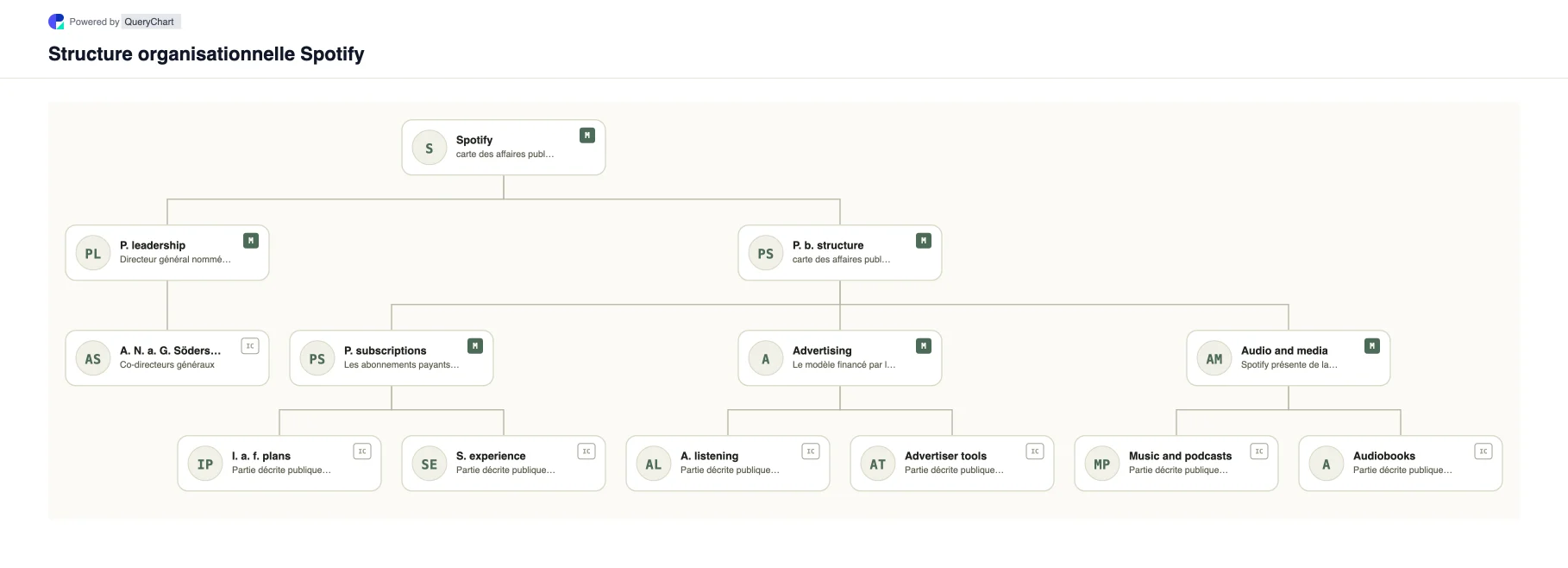Select the P. leadership node card

167,253
